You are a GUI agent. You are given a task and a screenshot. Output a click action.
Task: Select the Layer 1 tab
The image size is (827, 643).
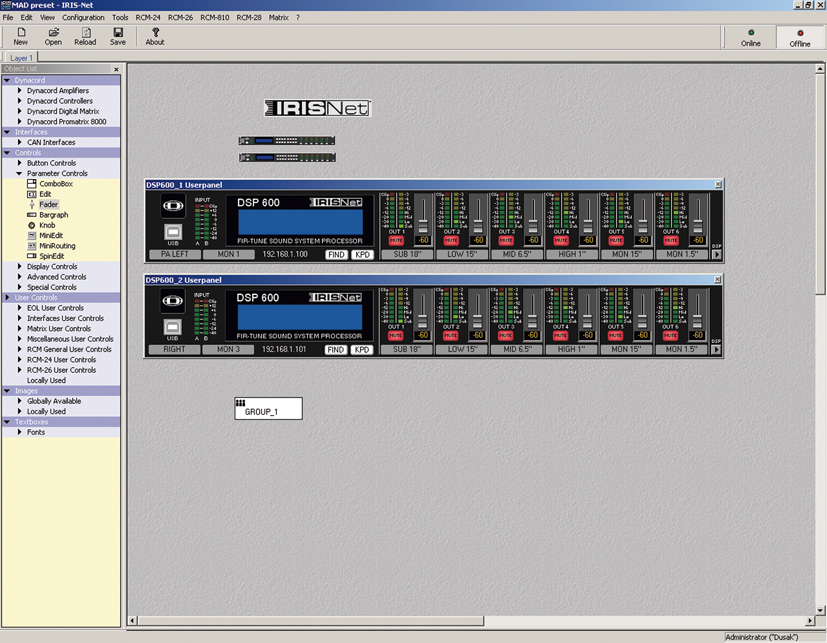point(21,58)
